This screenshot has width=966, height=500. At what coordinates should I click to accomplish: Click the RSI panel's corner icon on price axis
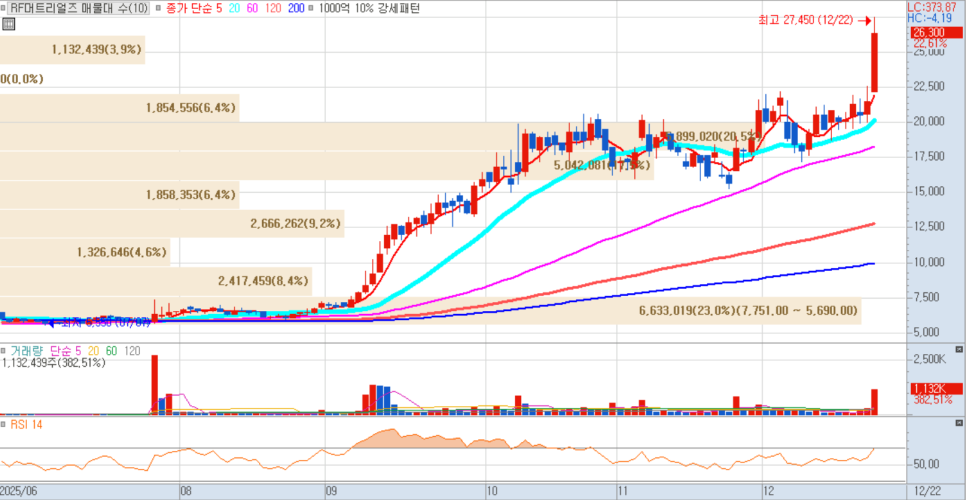pyautogui.click(x=959, y=424)
